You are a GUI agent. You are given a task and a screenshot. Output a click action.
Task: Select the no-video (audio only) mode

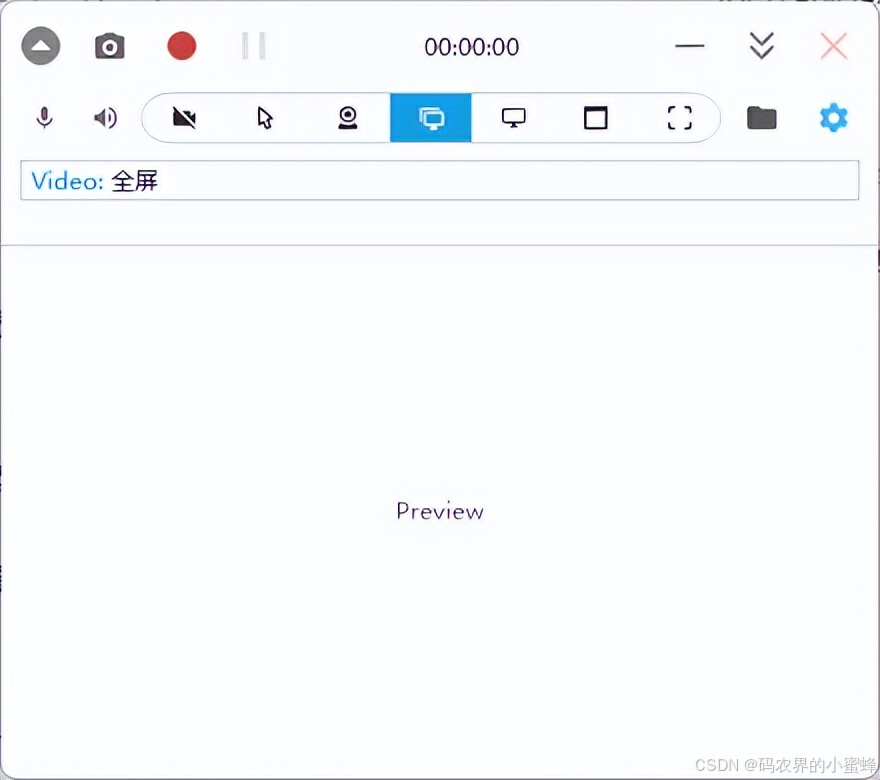[x=184, y=118]
